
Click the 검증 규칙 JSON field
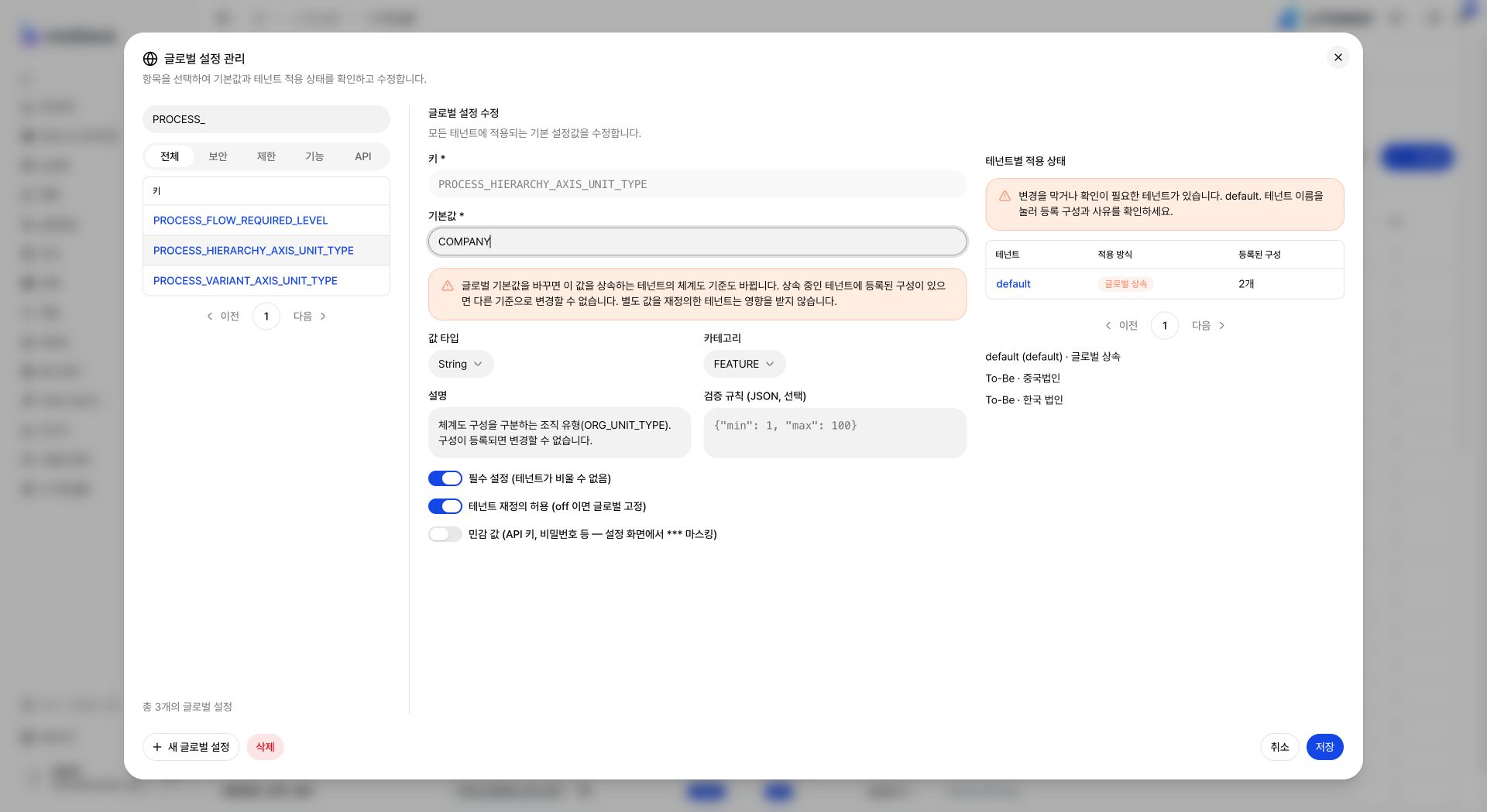click(835, 433)
